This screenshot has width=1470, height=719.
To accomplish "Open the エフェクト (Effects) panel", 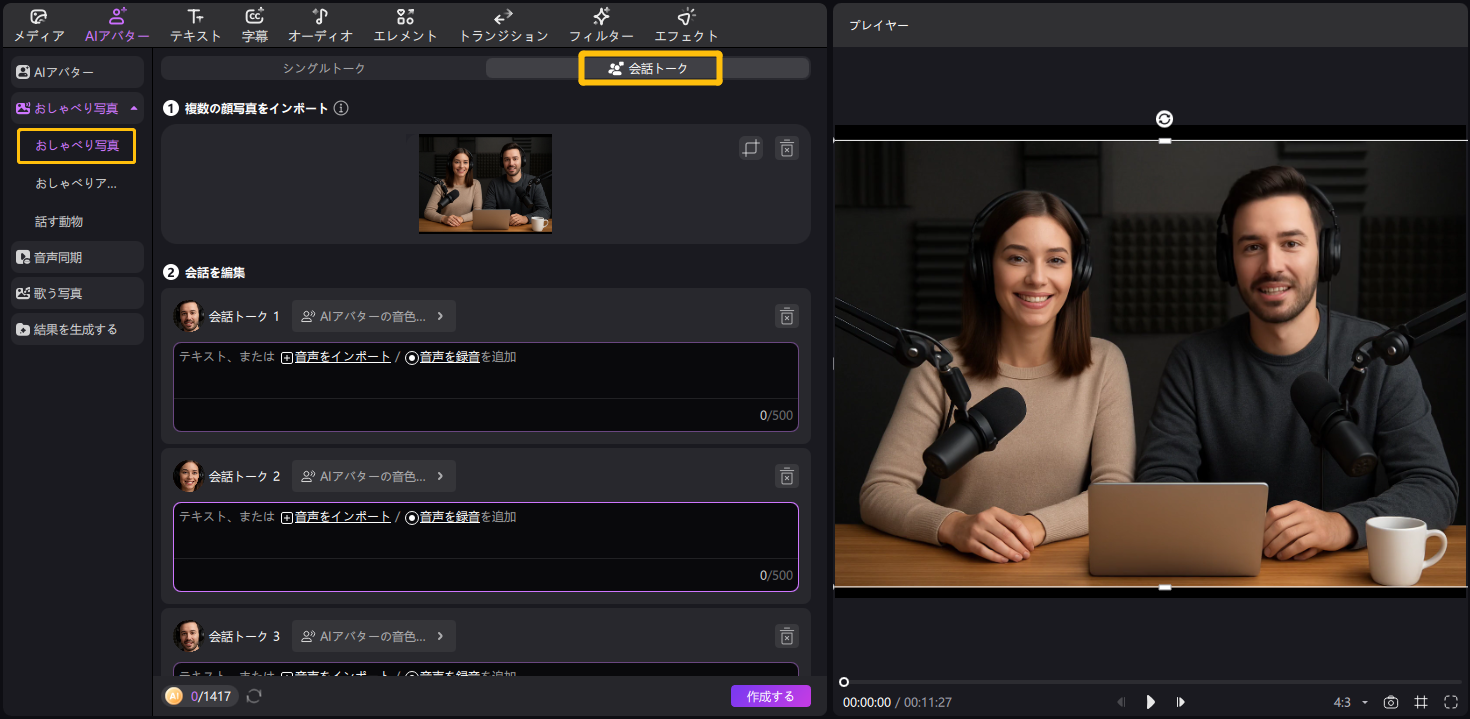I will click(686, 26).
